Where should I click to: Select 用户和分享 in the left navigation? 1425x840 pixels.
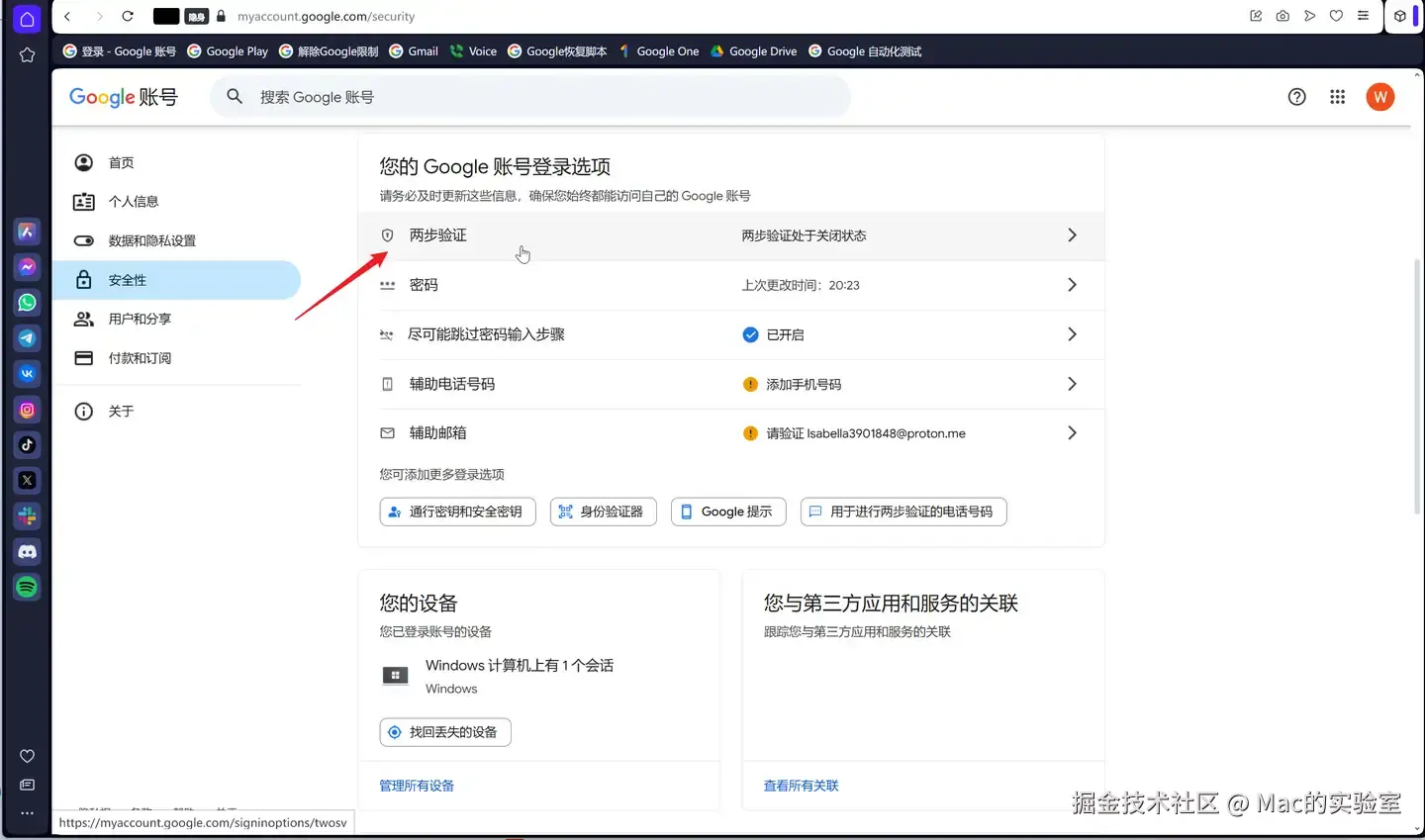coord(176,319)
